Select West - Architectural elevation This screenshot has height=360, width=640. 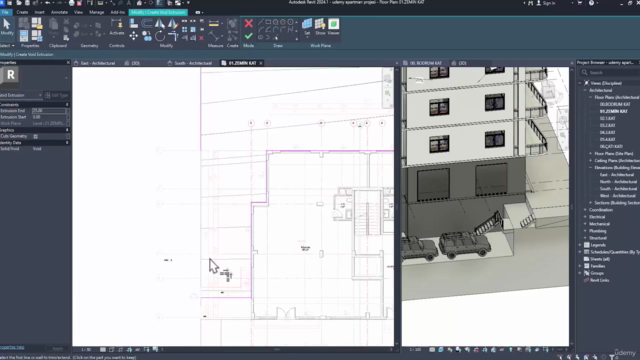(618, 196)
